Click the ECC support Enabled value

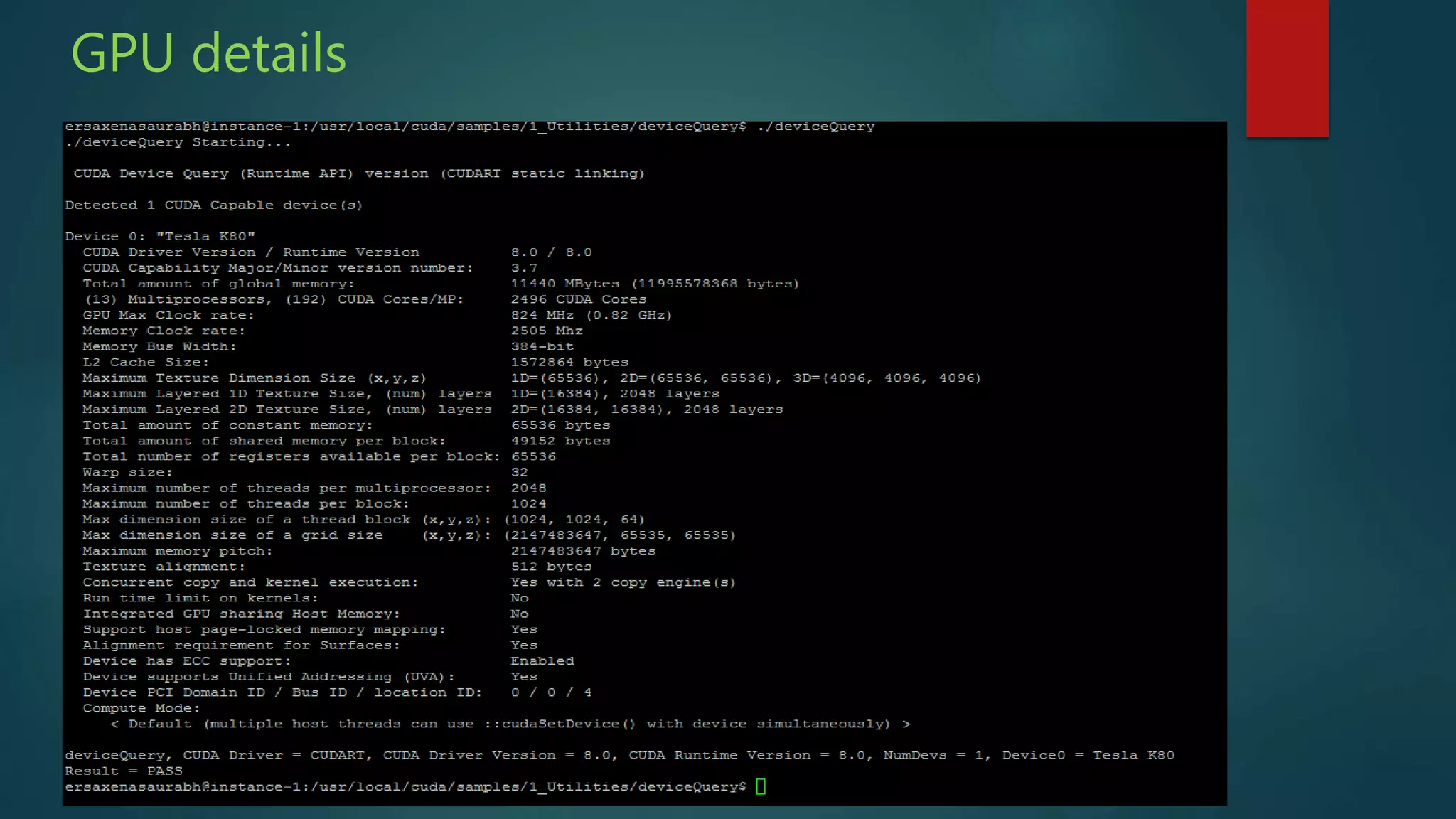tap(542, 661)
